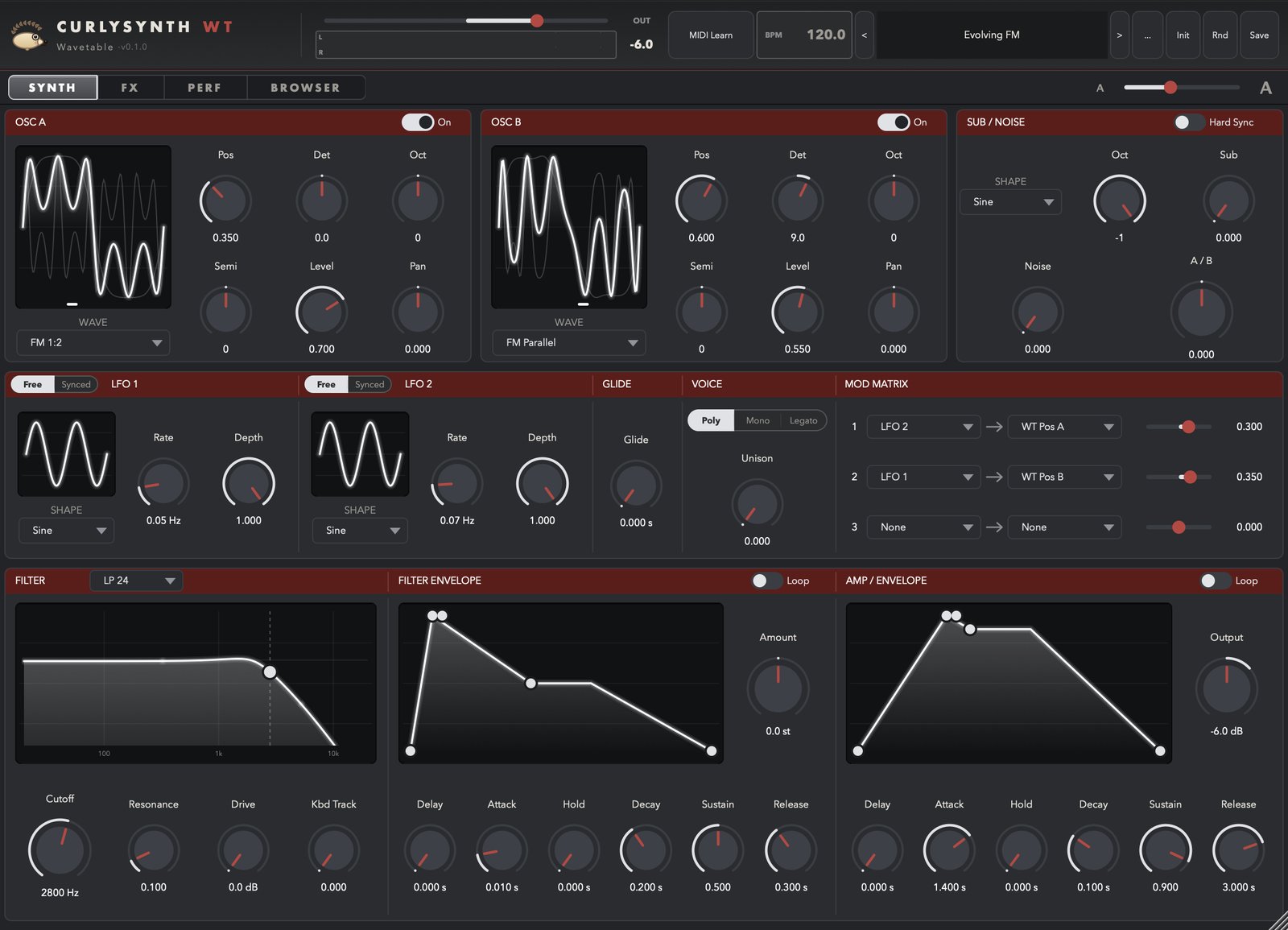Open mod matrix row 2 destination dropdown

(1065, 477)
